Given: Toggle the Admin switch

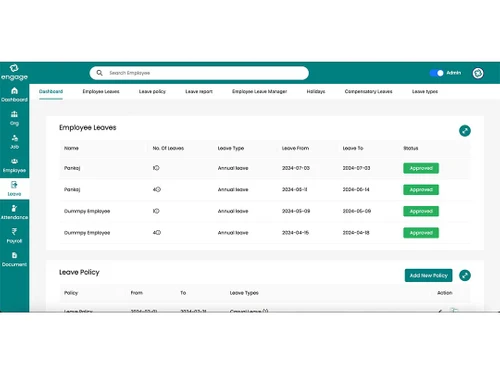Looking at the screenshot, I should (436, 73).
